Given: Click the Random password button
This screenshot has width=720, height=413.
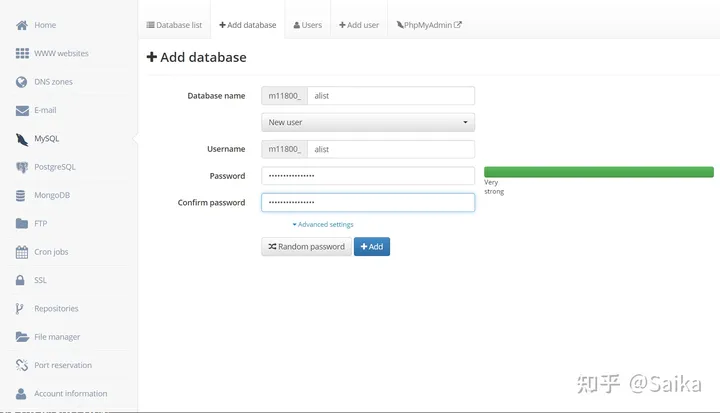Looking at the screenshot, I should [306, 247].
